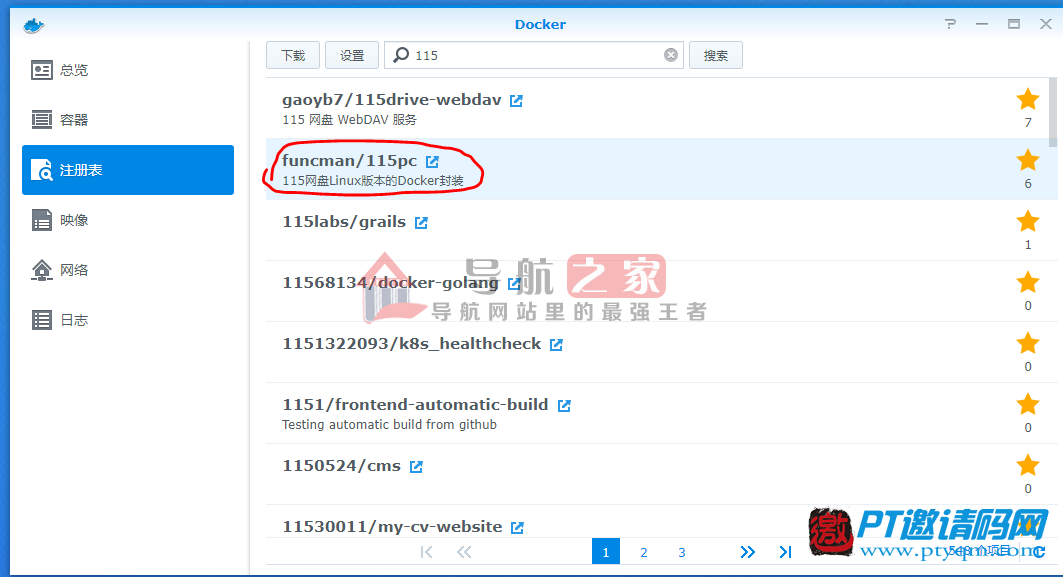
Task: Jump forward with double-arrow pager button
Action: 747,552
